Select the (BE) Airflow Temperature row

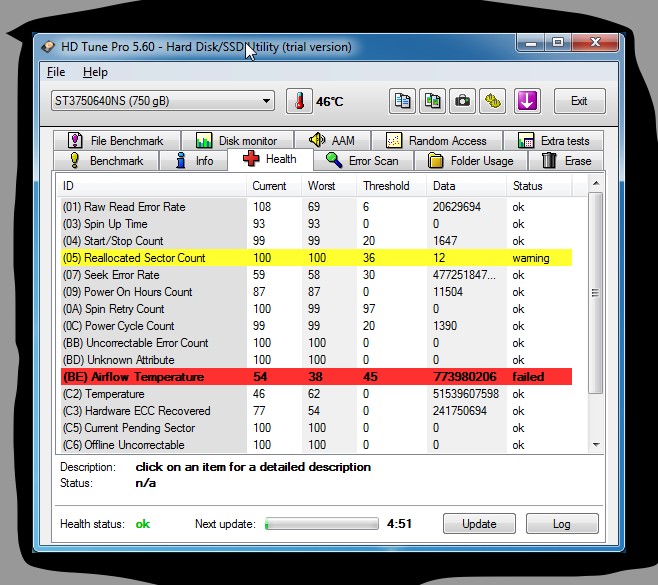316,377
